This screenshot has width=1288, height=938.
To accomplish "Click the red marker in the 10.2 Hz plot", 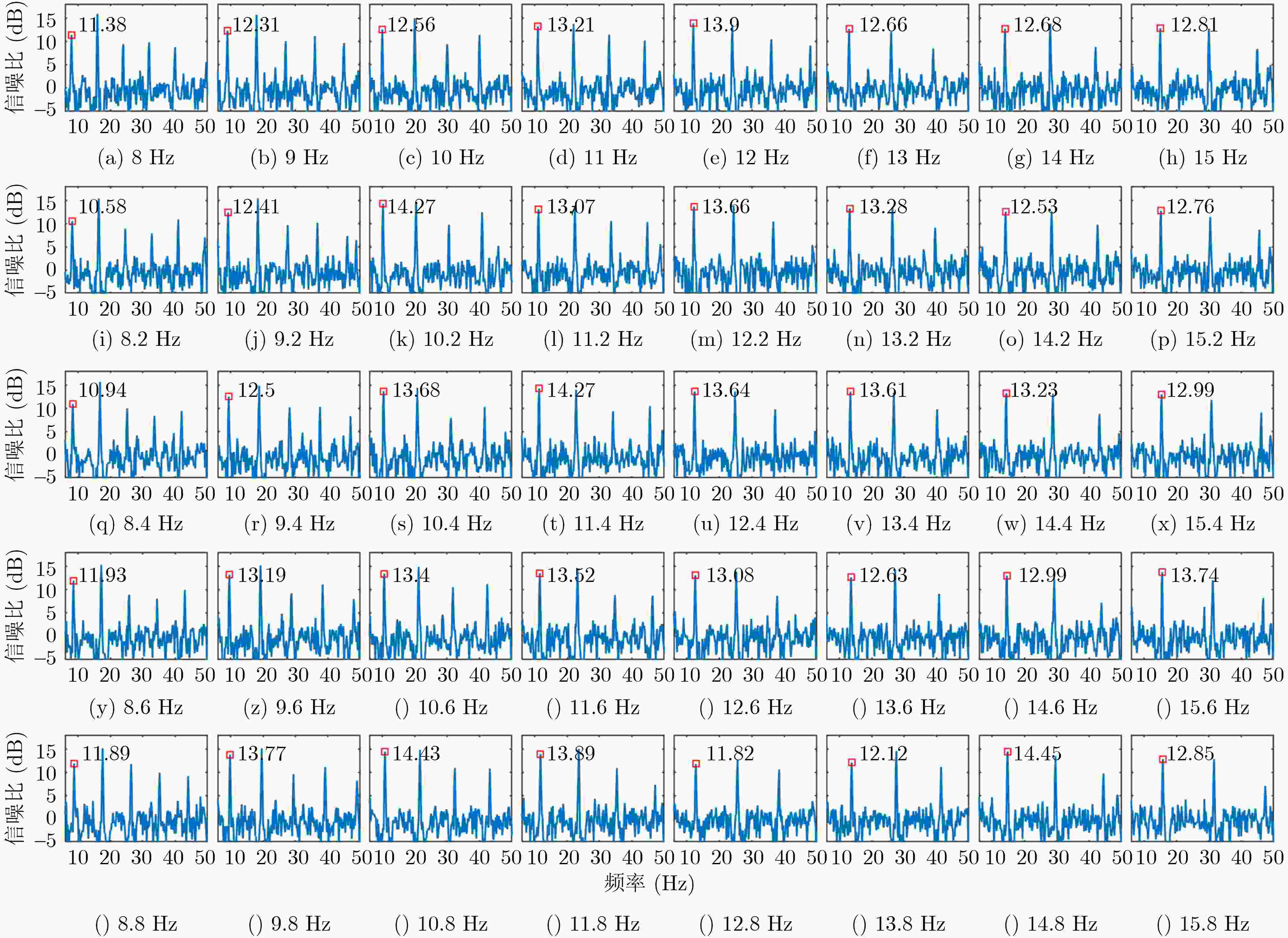I will coord(383,203).
